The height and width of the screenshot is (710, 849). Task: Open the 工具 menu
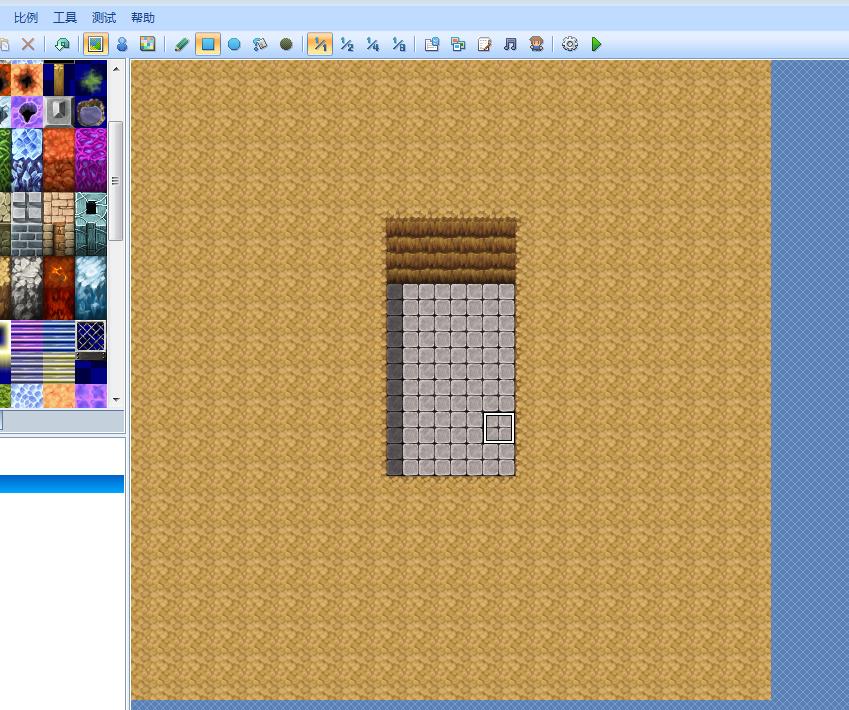pyautogui.click(x=65, y=18)
